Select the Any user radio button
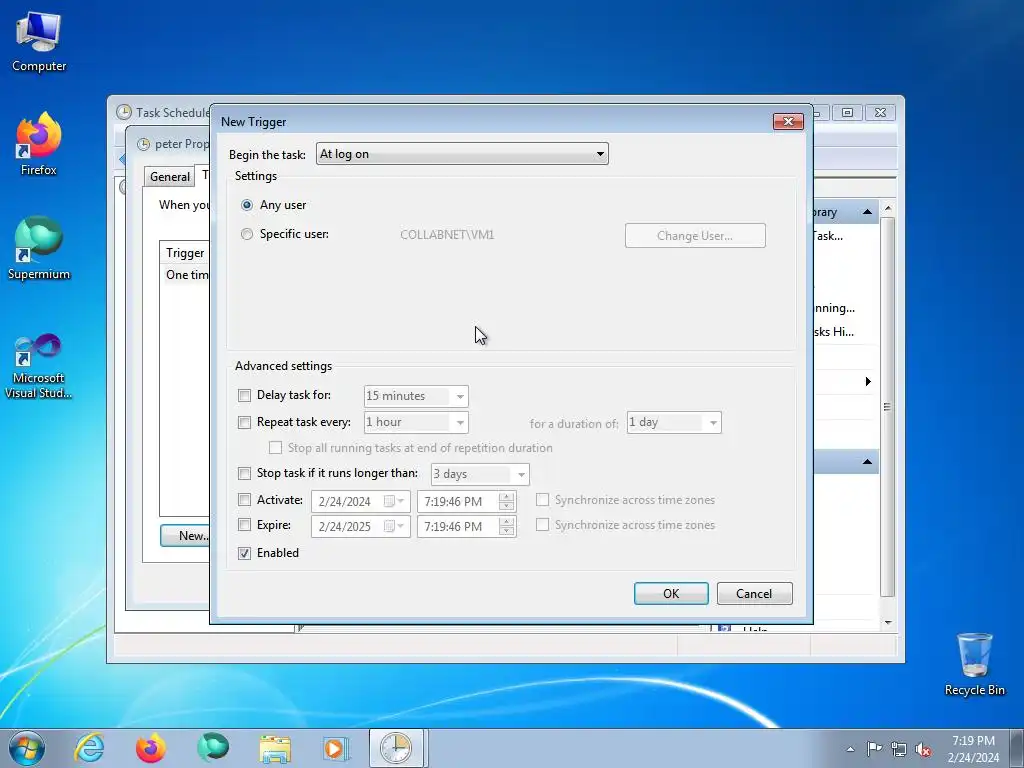Image resolution: width=1024 pixels, height=768 pixels. point(247,205)
